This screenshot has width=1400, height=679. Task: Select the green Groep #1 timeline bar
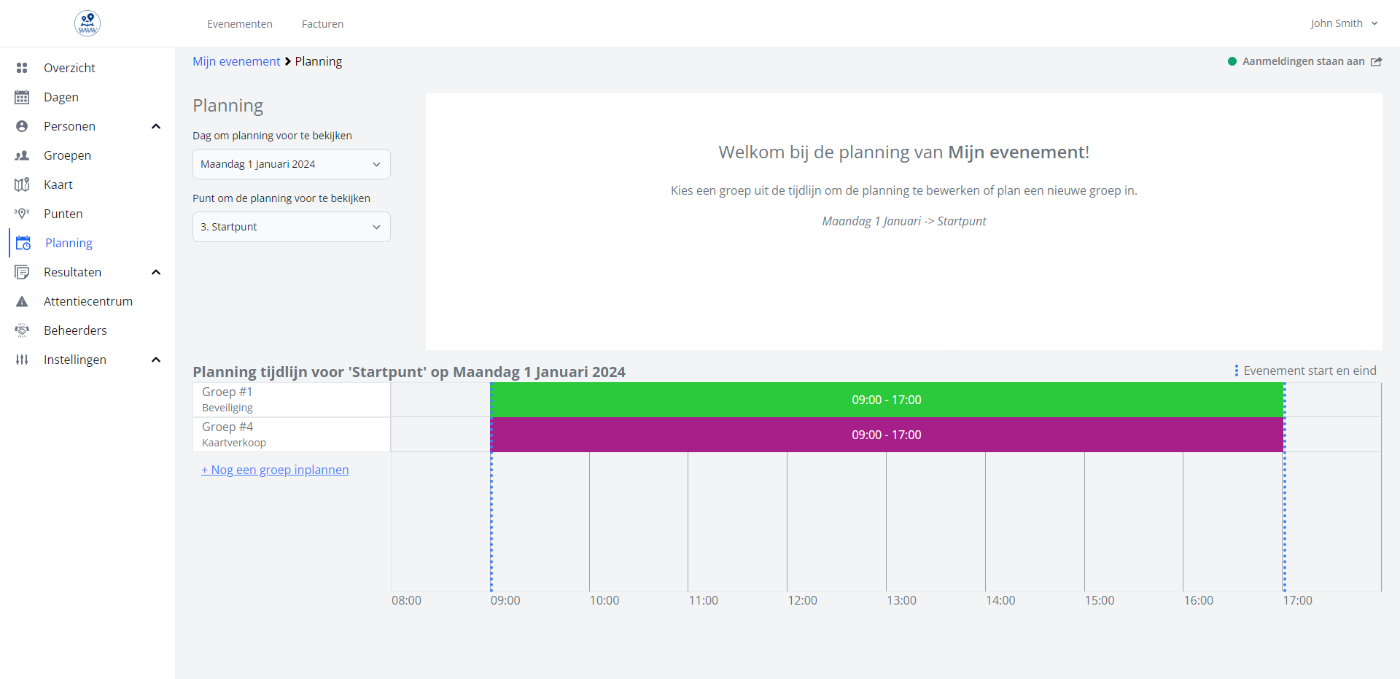pos(887,399)
